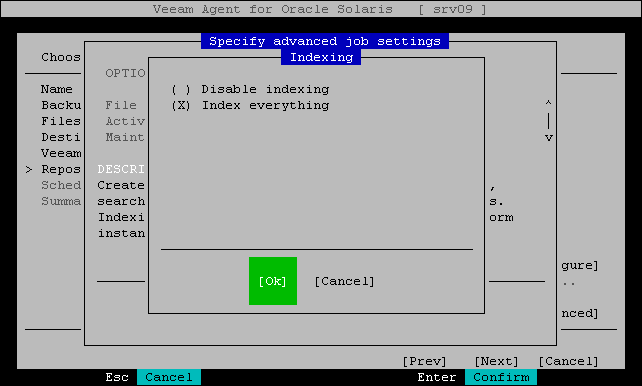Click the Next wizard button
Screen dimensions: 642x386
coord(497,361)
